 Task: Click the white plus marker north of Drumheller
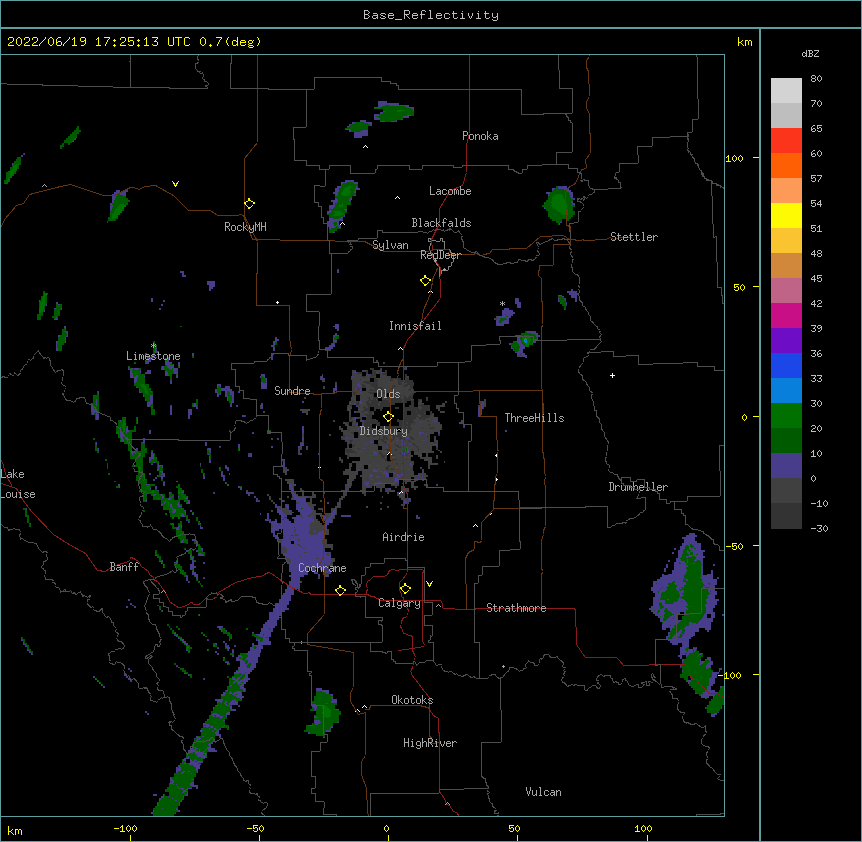tap(612, 375)
